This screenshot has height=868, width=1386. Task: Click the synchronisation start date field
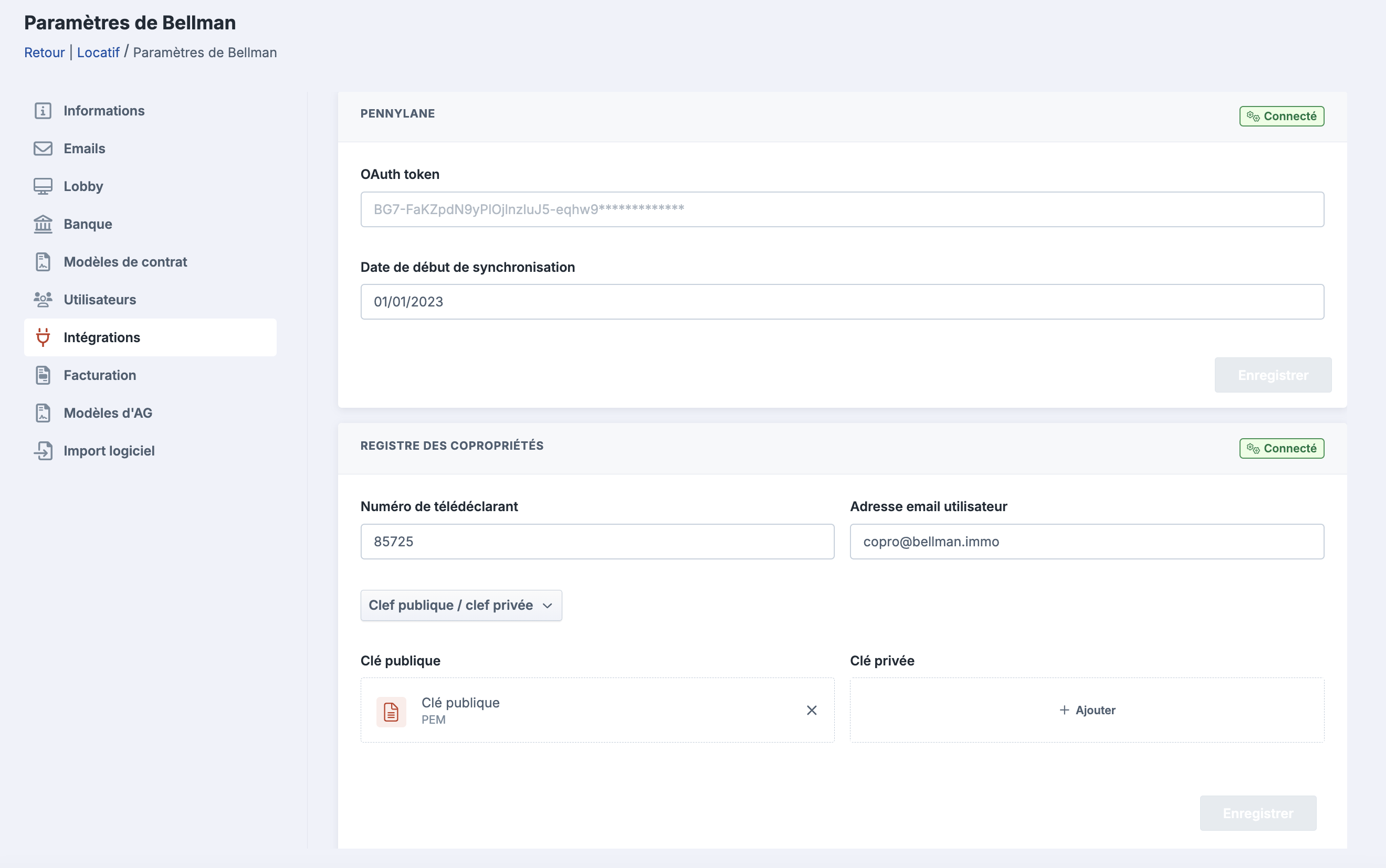pos(842,302)
